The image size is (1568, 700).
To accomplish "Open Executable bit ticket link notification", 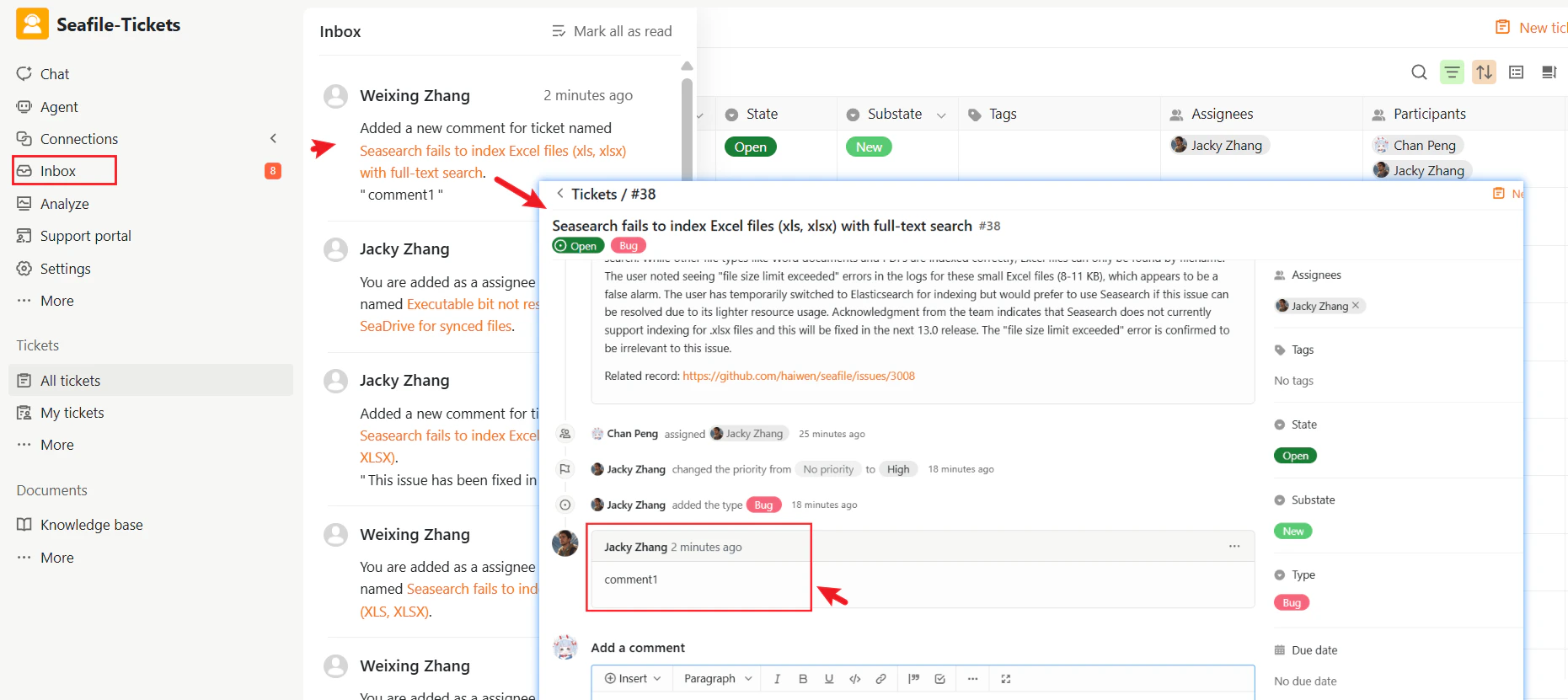I will pyautogui.click(x=449, y=315).
